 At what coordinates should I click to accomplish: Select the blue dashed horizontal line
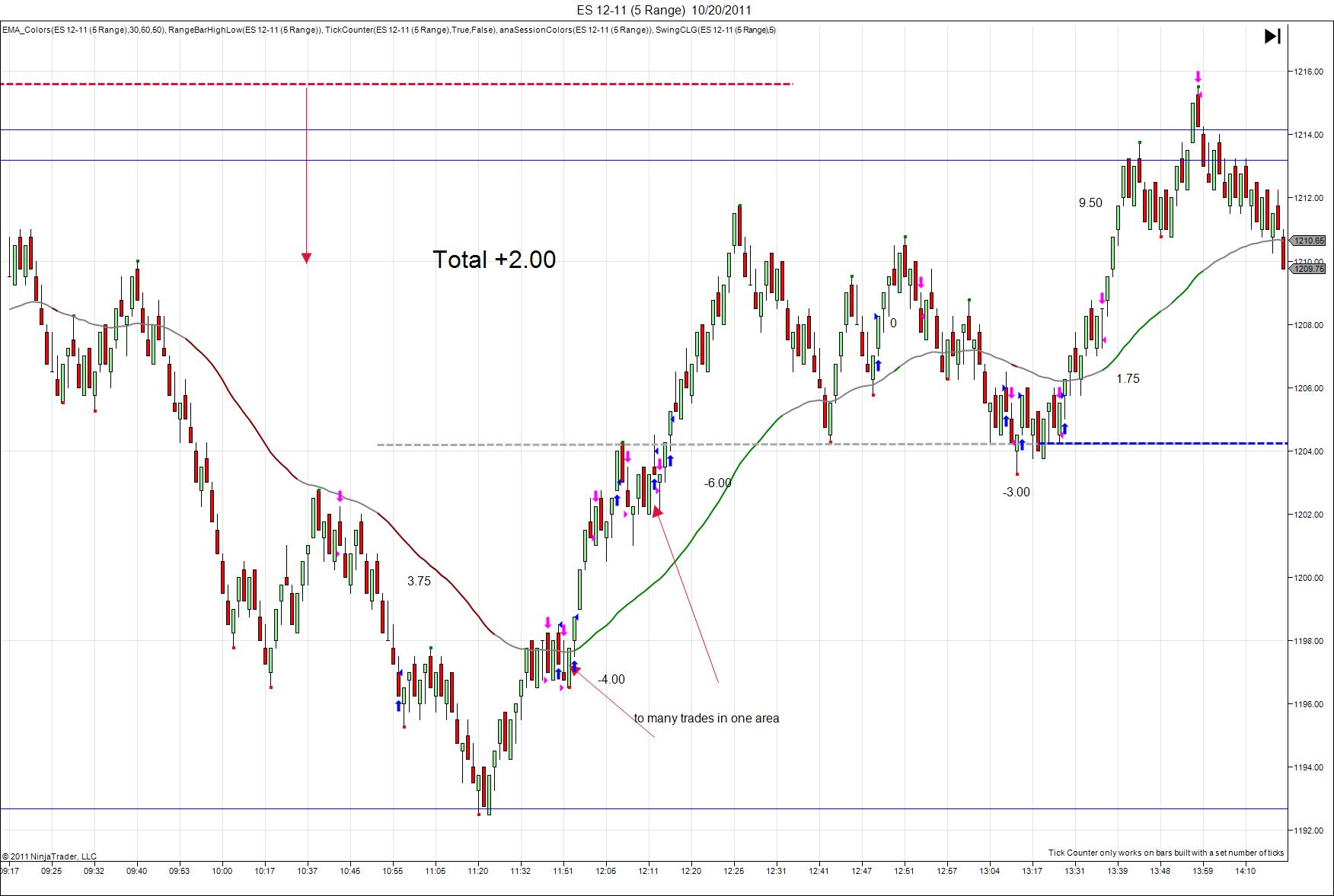1163,443
